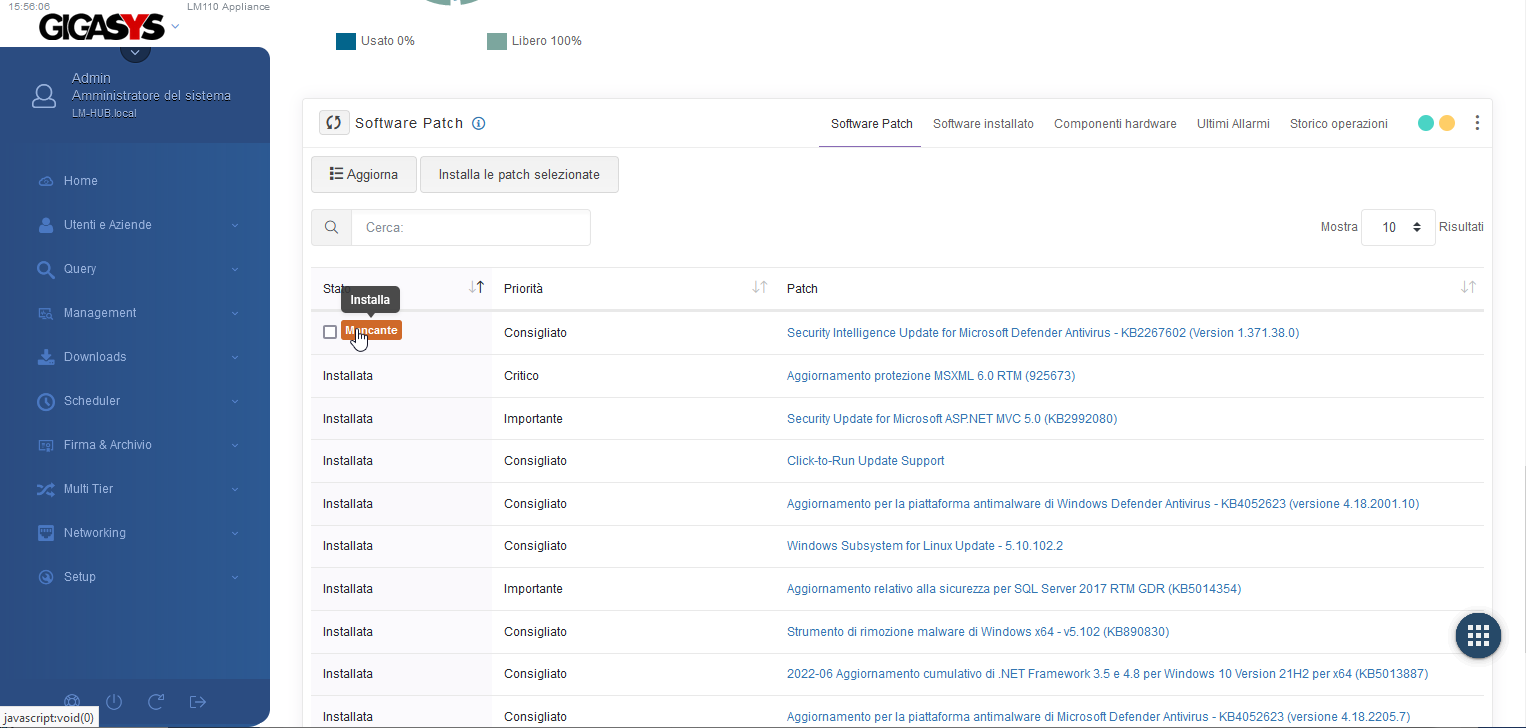
Task: Collapse sidebar using top round chevron button
Action: [x=135, y=52]
